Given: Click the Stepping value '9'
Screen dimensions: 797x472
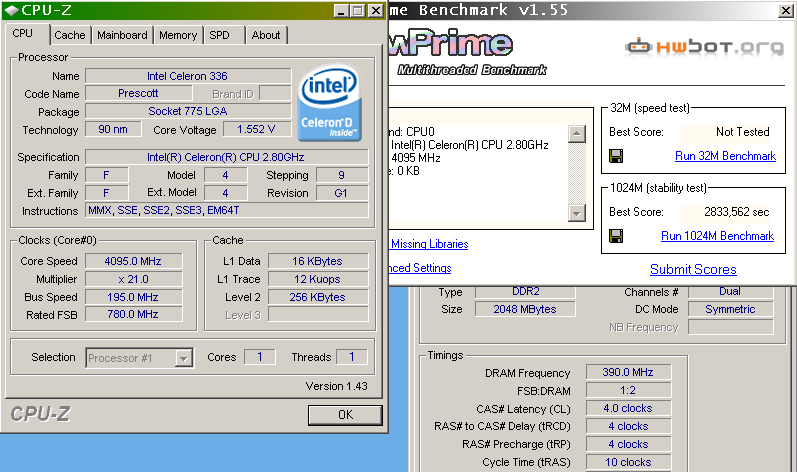Looking at the screenshot, I should (342, 175).
